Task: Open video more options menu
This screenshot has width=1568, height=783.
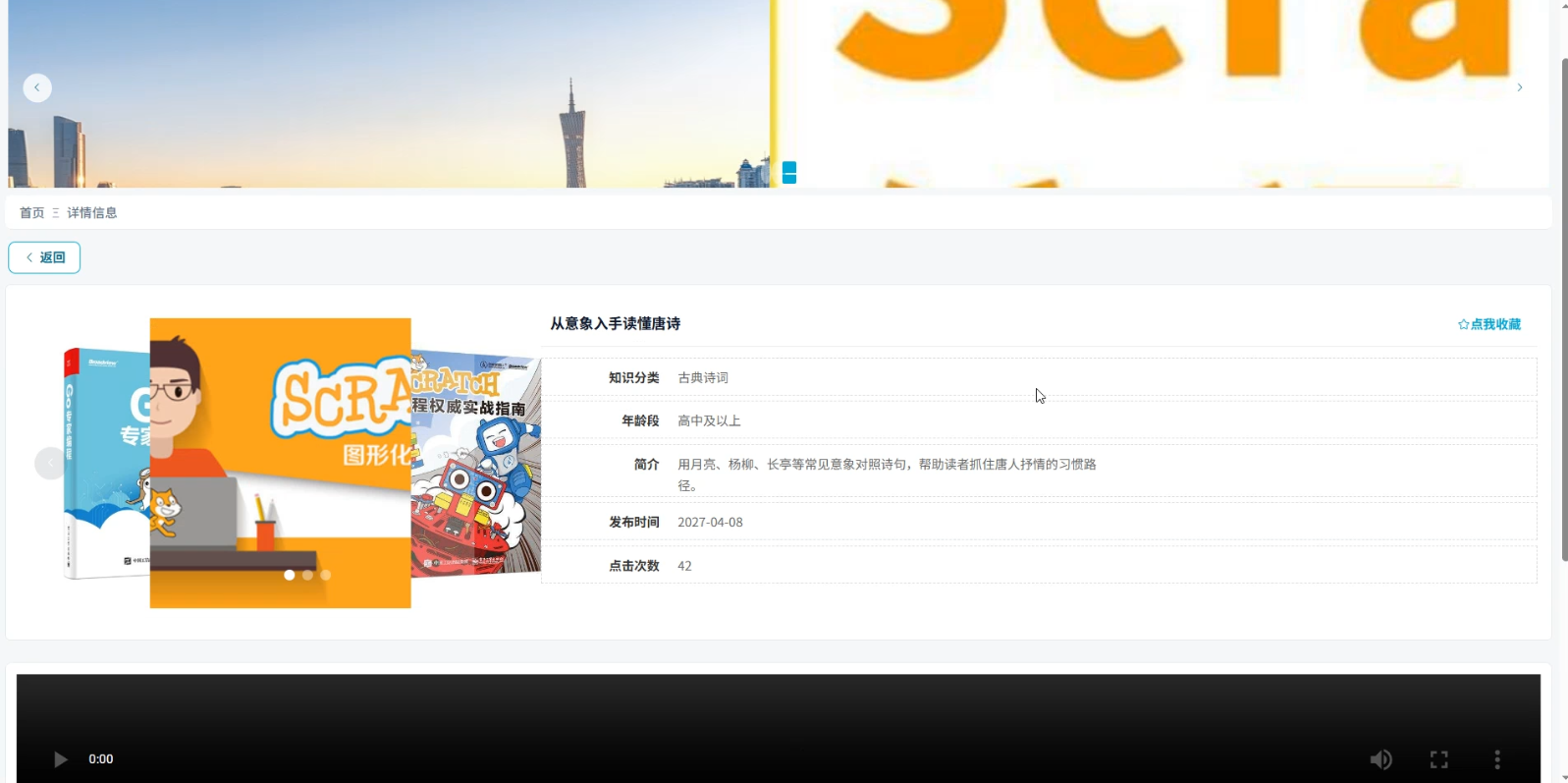Action: click(1497, 759)
